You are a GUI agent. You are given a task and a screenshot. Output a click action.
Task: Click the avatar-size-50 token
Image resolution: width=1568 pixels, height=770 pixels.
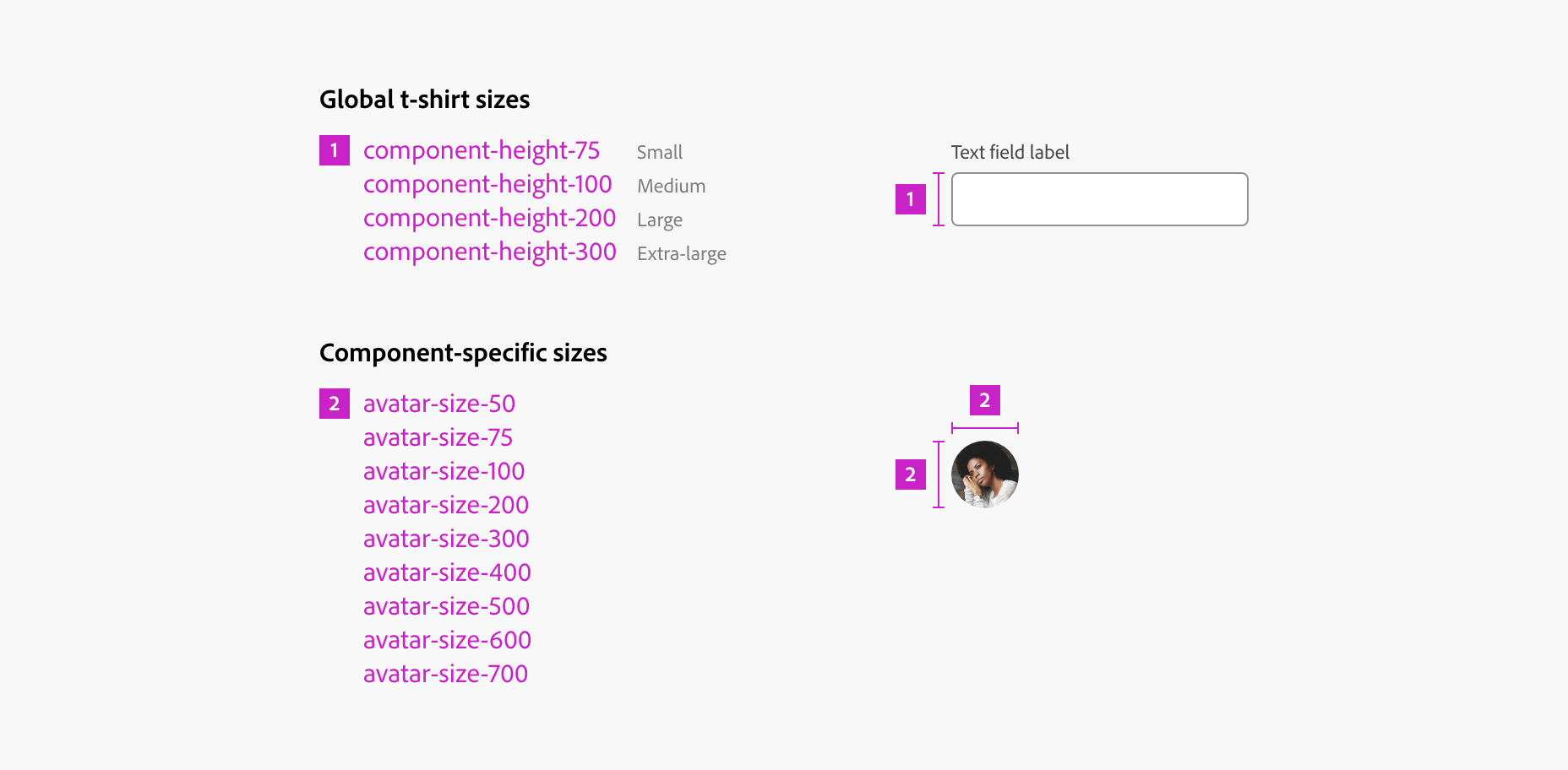(x=438, y=404)
